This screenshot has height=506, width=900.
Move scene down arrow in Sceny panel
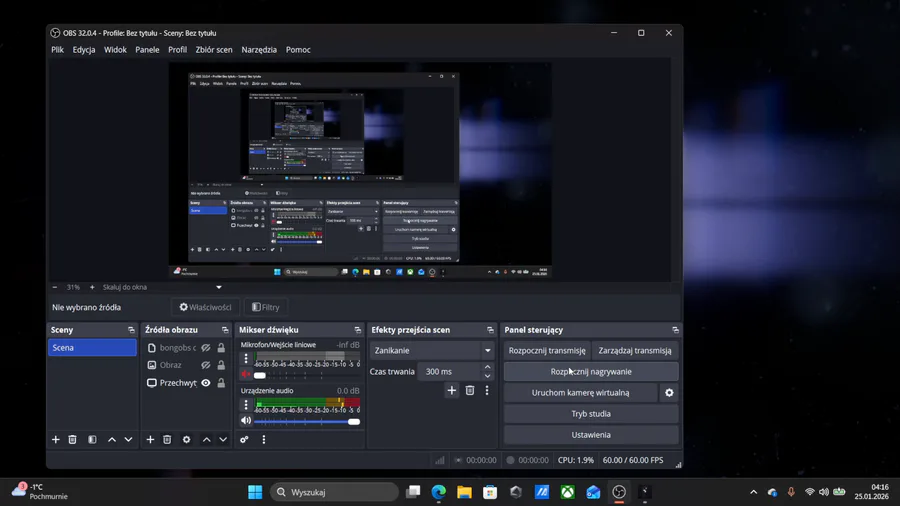pyautogui.click(x=129, y=439)
